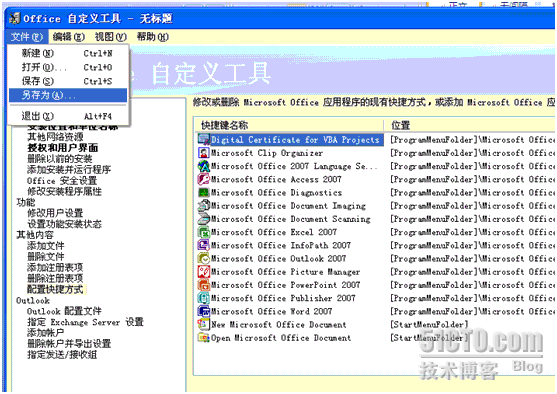Select the Microsoft Office PowerPoint 2007 row text
This screenshot has width=557, height=394.
click(x=285, y=285)
